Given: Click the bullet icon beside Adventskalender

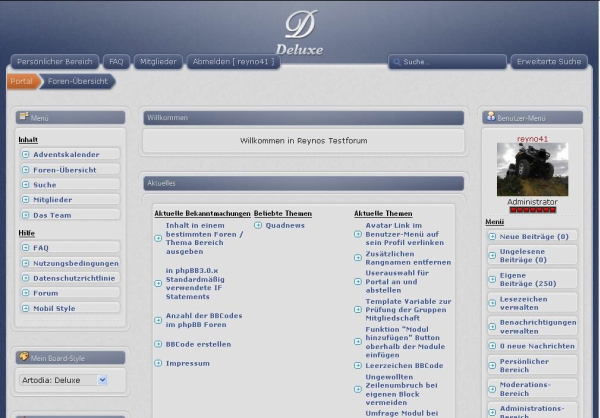Looking at the screenshot, I should (x=24, y=154).
